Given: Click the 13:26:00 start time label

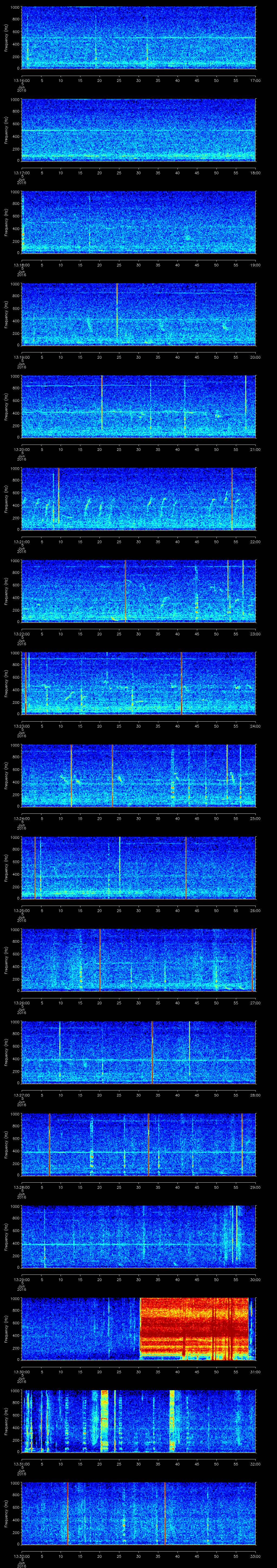Looking at the screenshot, I should click(21, 1003).
